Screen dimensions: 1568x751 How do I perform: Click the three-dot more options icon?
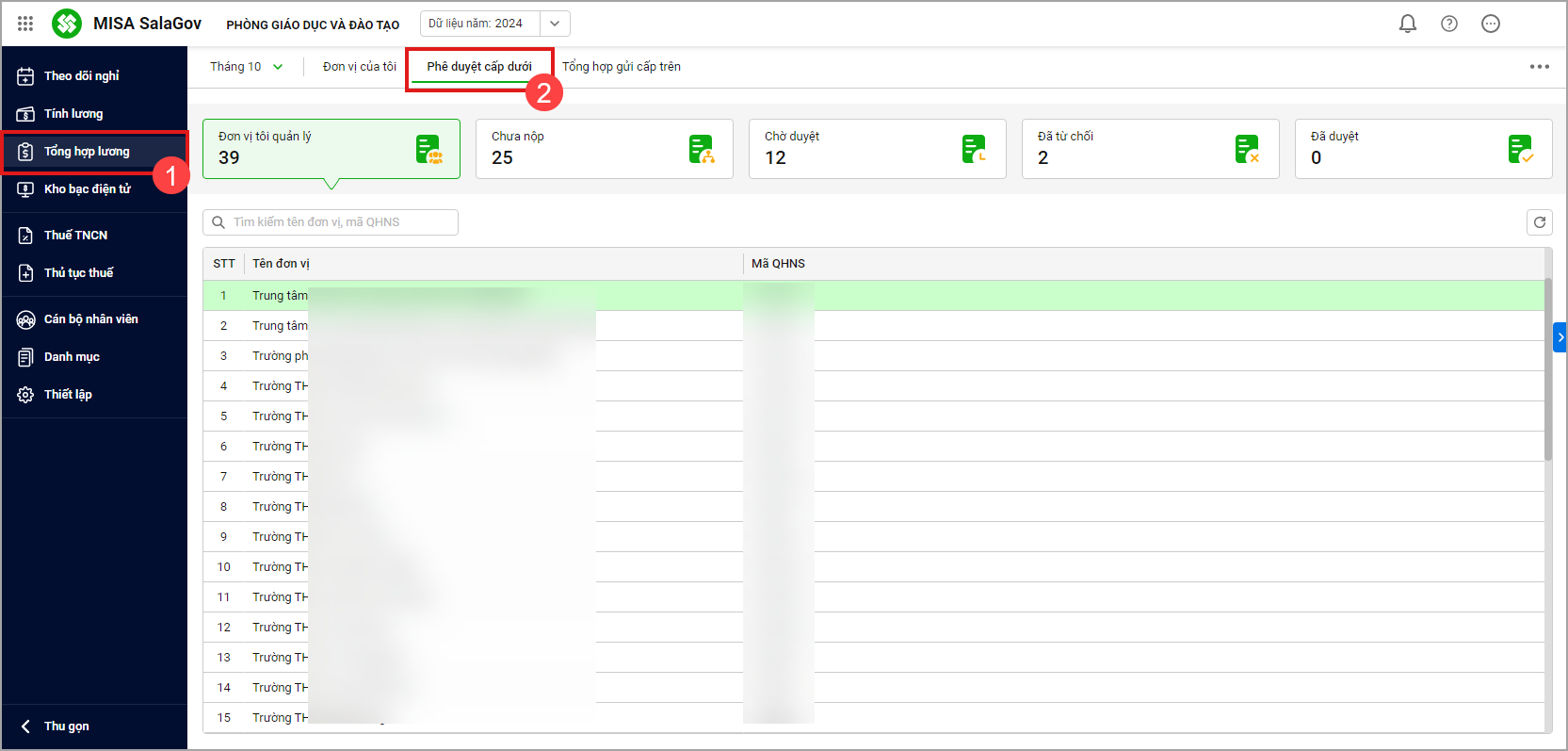coord(1539,67)
